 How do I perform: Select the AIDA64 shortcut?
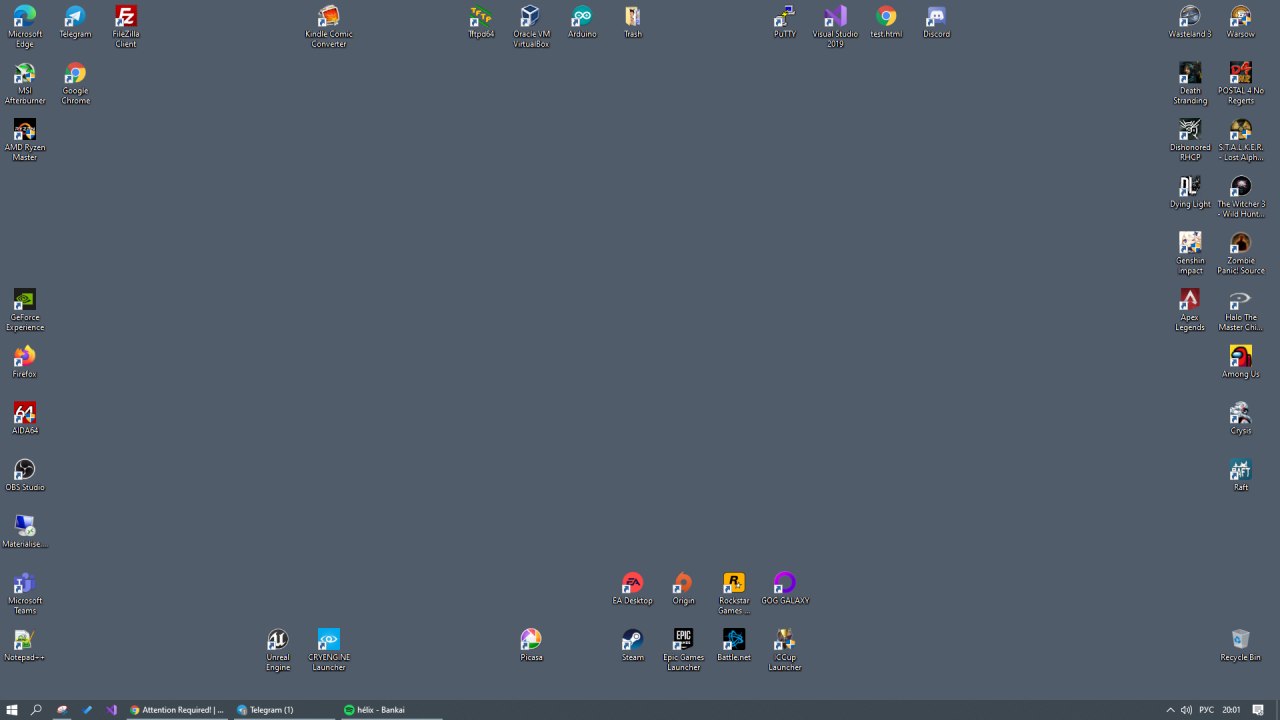point(25,419)
